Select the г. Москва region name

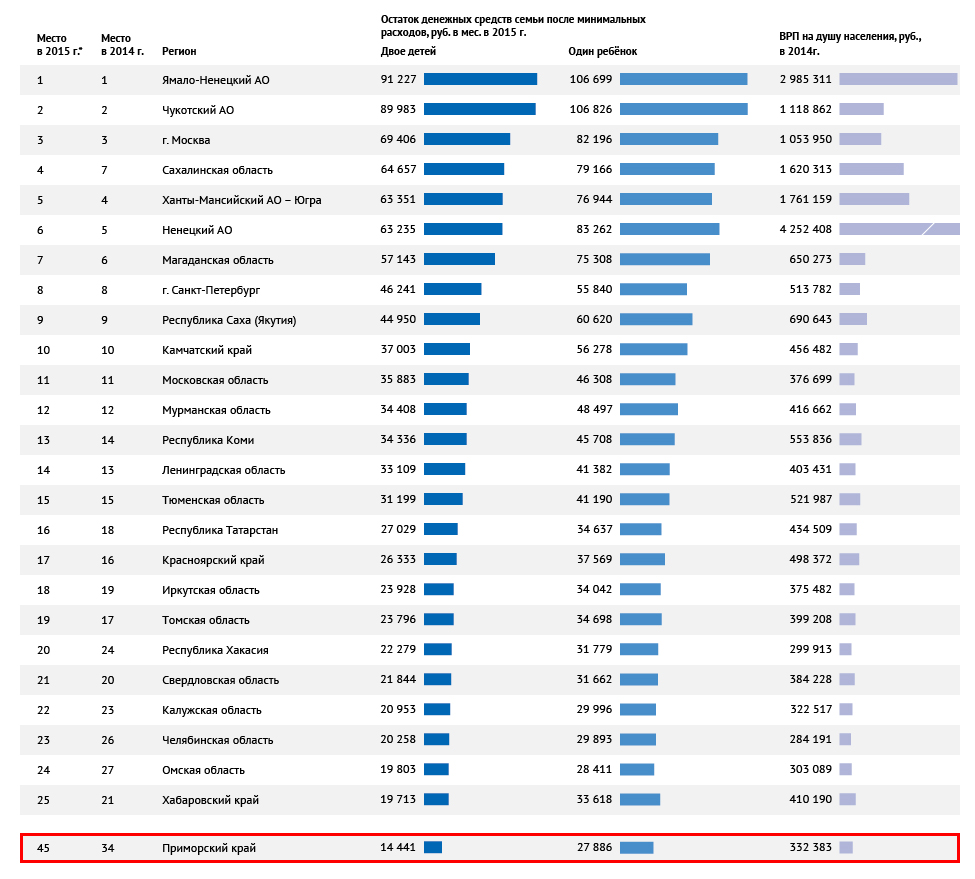[186, 140]
